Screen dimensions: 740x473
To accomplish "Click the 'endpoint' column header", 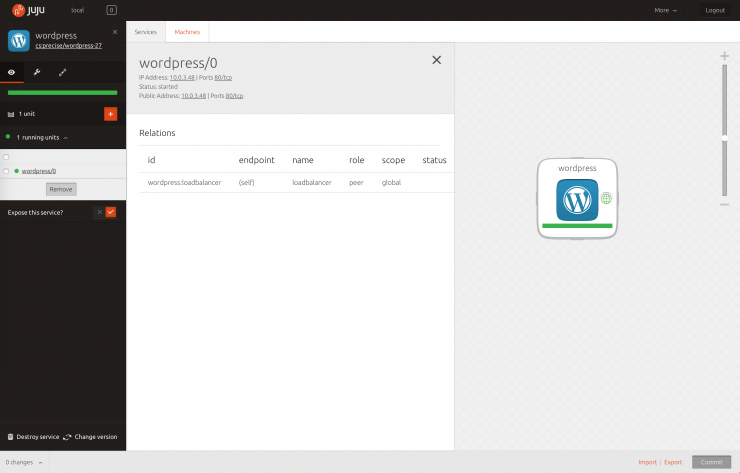I will pos(256,160).
